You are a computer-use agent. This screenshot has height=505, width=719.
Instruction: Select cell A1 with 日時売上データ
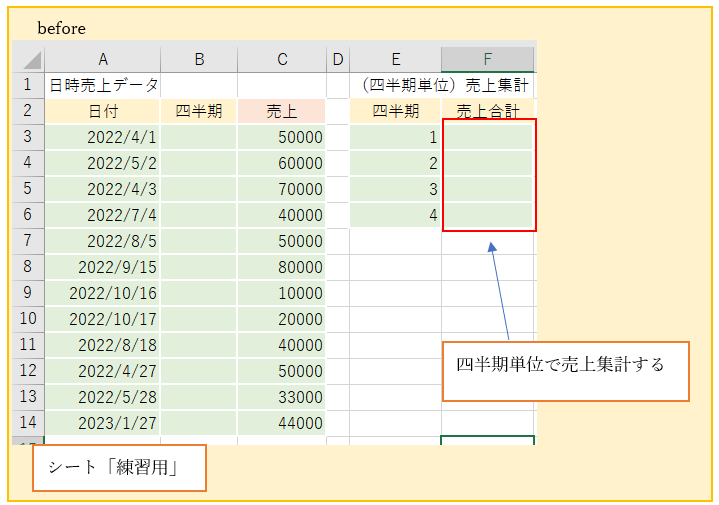tap(103, 85)
